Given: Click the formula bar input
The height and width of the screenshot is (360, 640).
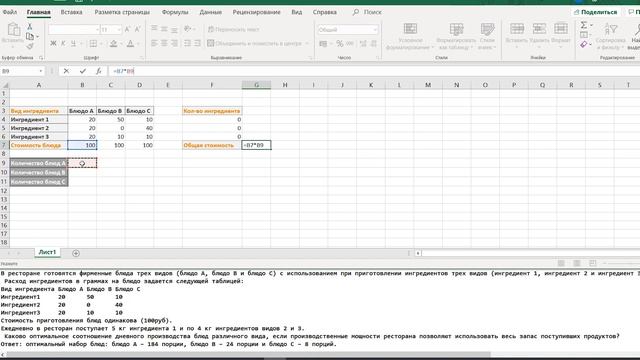Looking at the screenshot, I should click(373, 71).
